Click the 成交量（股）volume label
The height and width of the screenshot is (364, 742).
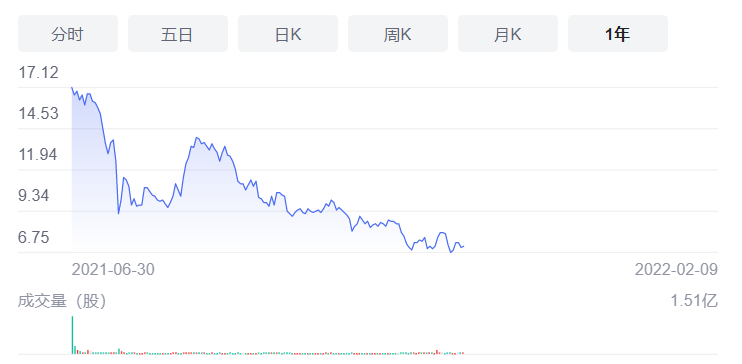(x=62, y=301)
